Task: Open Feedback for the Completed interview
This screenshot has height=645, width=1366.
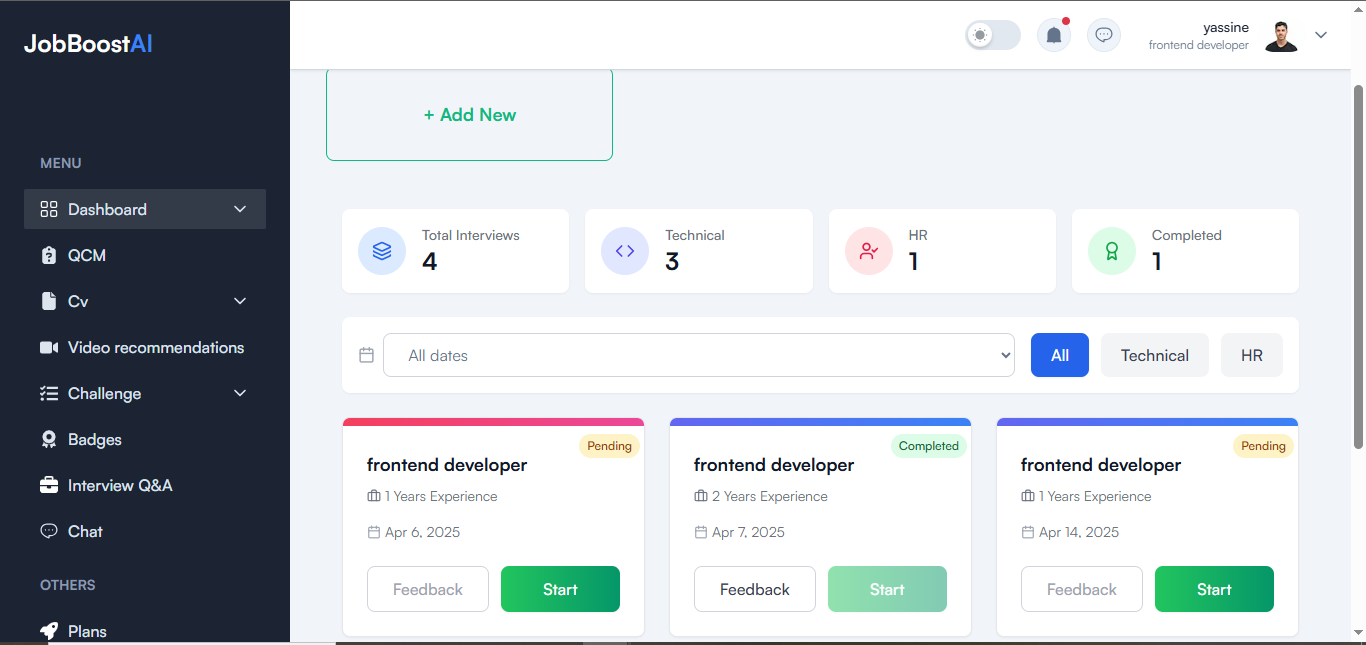Action: click(x=755, y=589)
